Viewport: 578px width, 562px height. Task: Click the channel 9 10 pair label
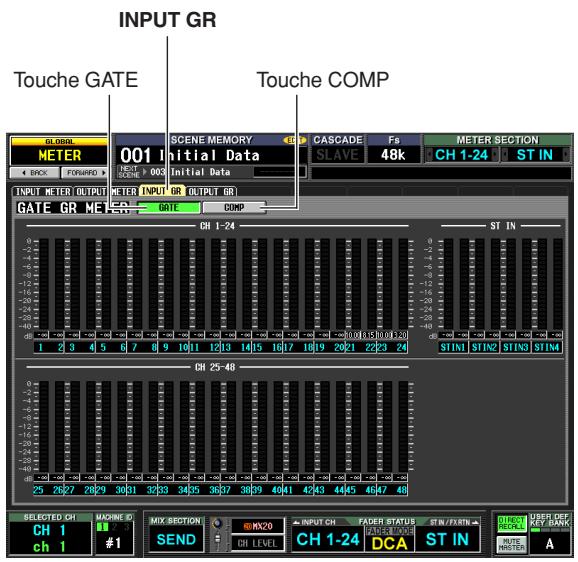(174, 347)
